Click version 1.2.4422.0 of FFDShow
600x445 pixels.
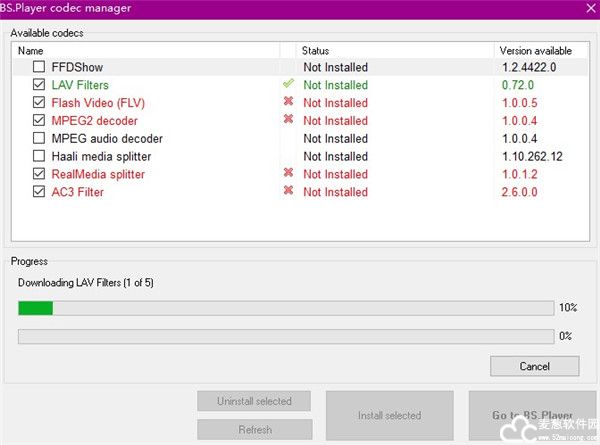click(x=529, y=67)
